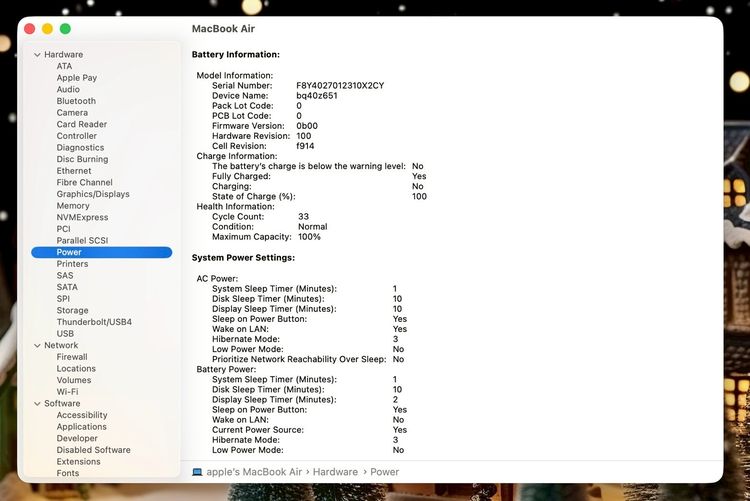Screen dimensions: 750x501
Task: Select Developer under Software
Action: [x=77, y=438]
